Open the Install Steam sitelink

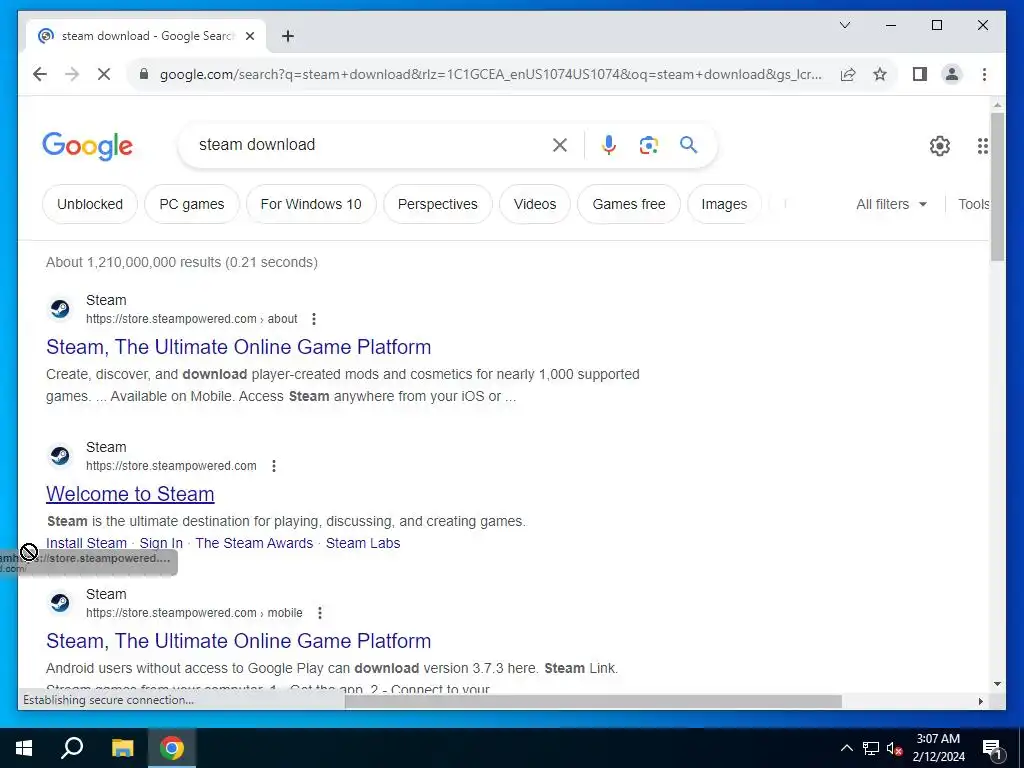coord(86,543)
